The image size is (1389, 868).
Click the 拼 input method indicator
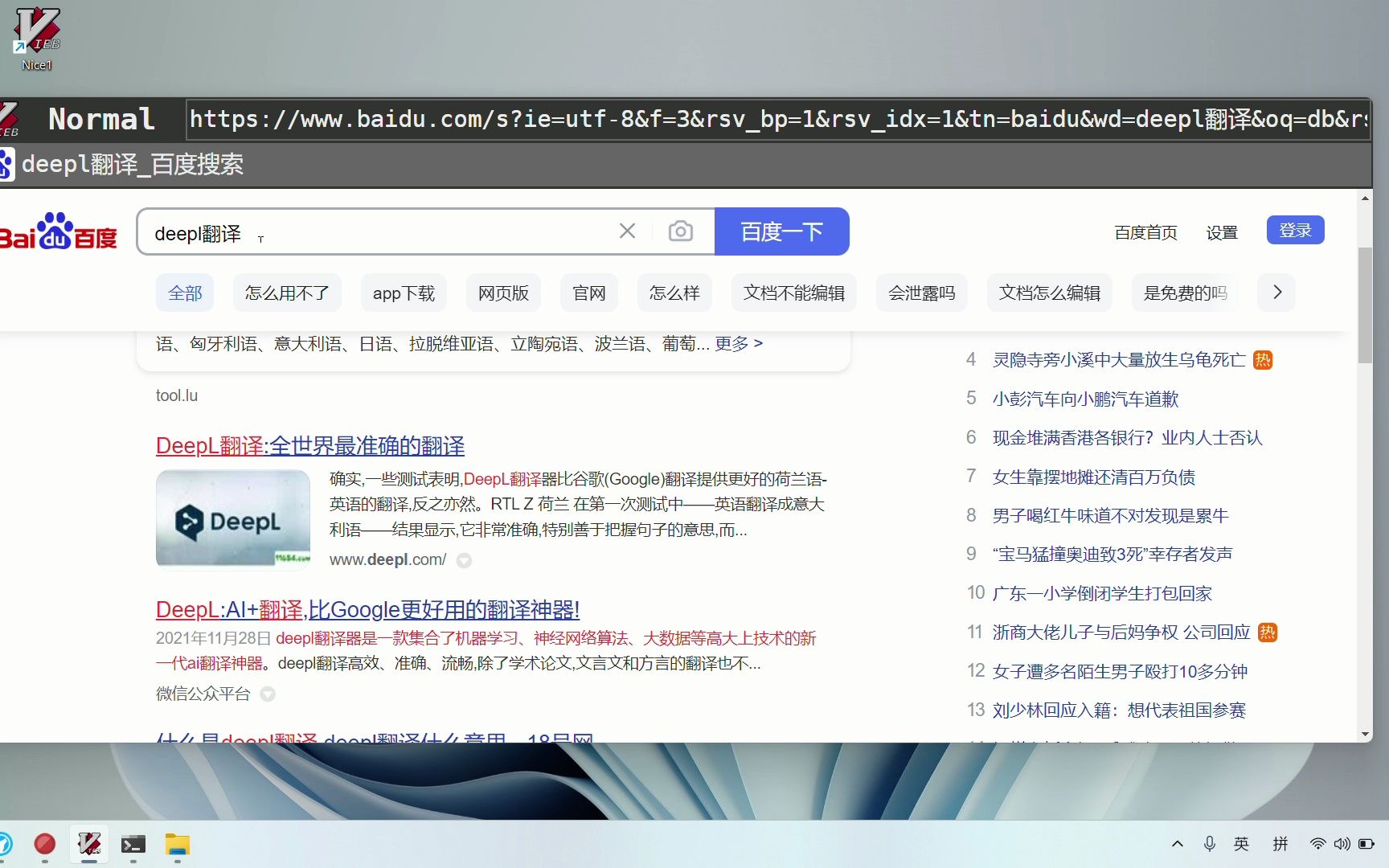click(1280, 844)
